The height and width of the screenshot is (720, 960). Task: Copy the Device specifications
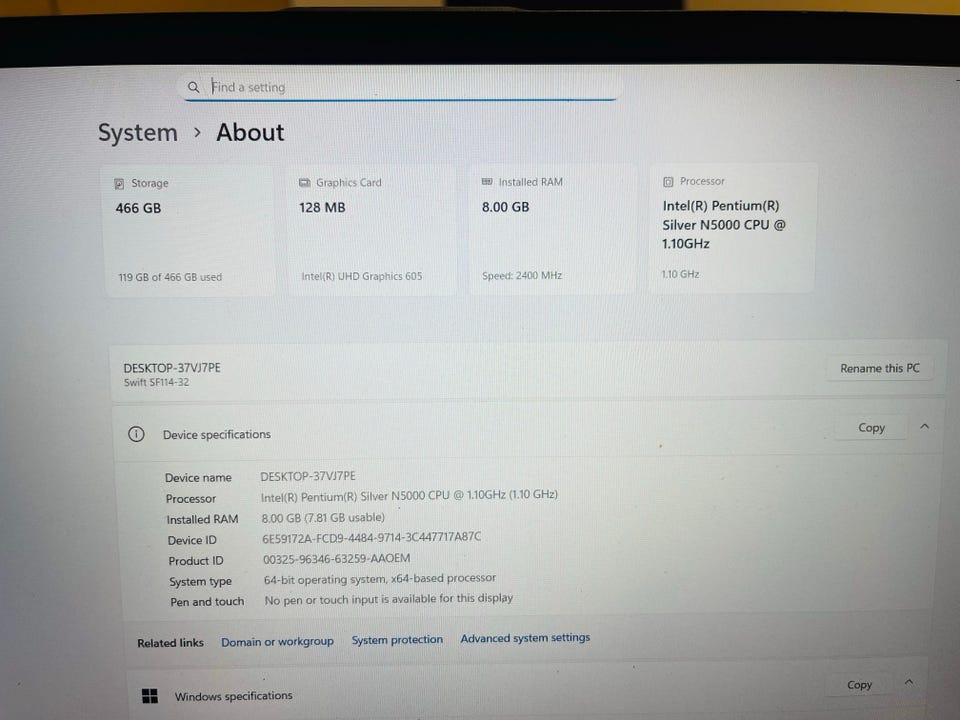pos(871,428)
